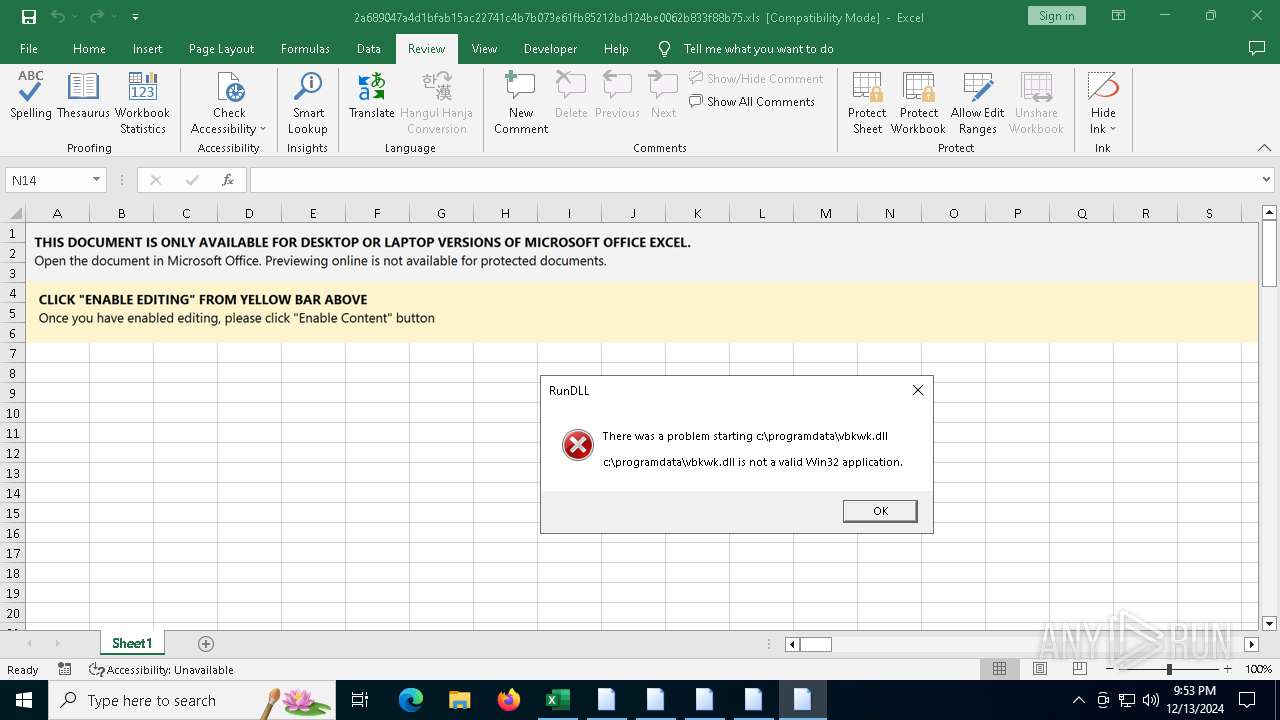
Task: Click the Insert Function fx button
Action: (x=228, y=180)
